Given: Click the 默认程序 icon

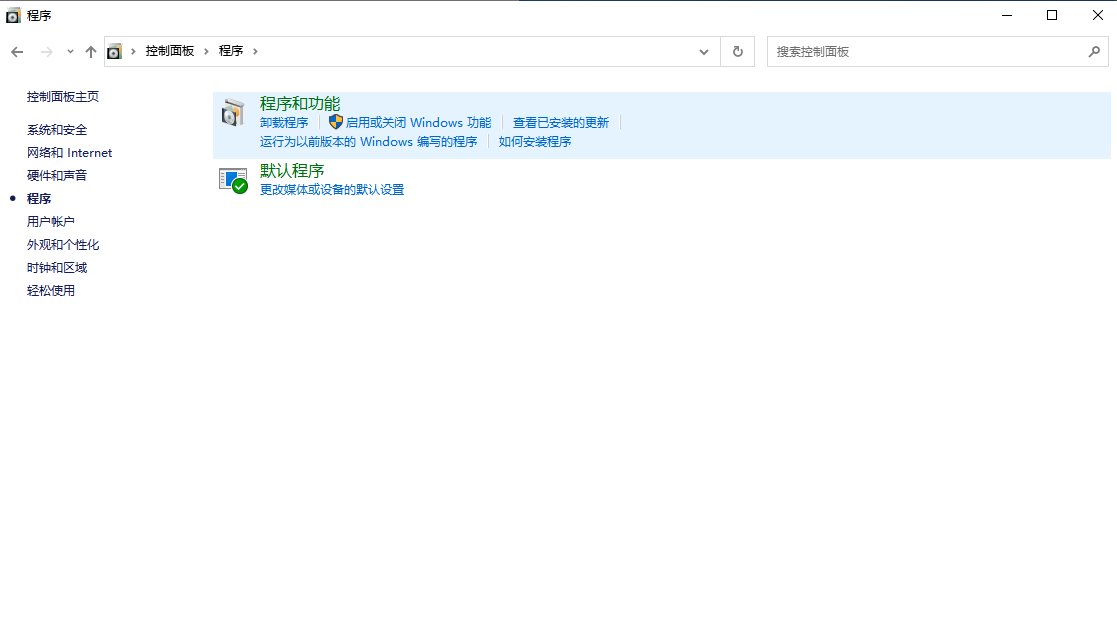Looking at the screenshot, I should tap(232, 180).
